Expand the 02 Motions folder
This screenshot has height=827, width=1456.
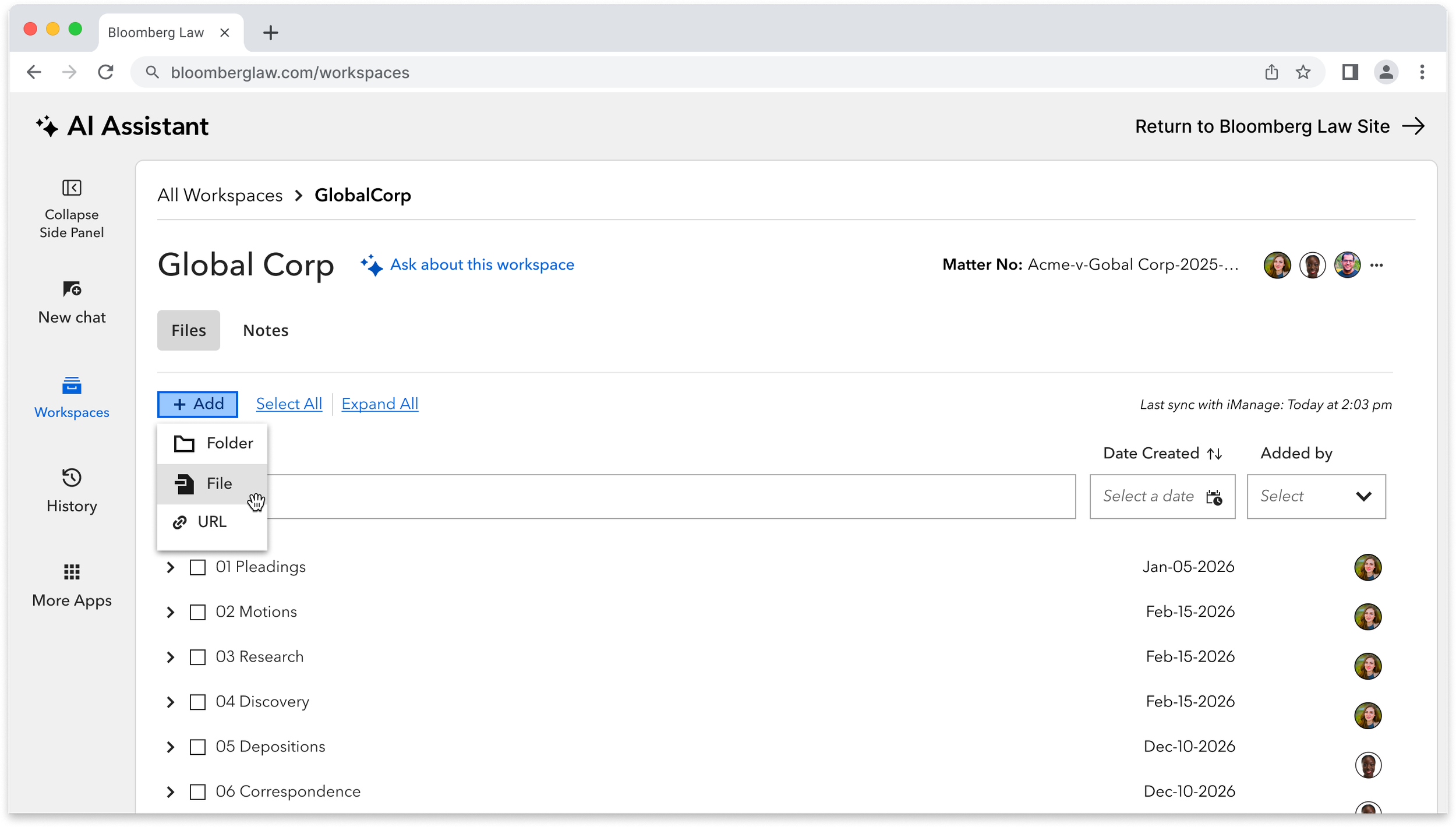[x=170, y=612]
